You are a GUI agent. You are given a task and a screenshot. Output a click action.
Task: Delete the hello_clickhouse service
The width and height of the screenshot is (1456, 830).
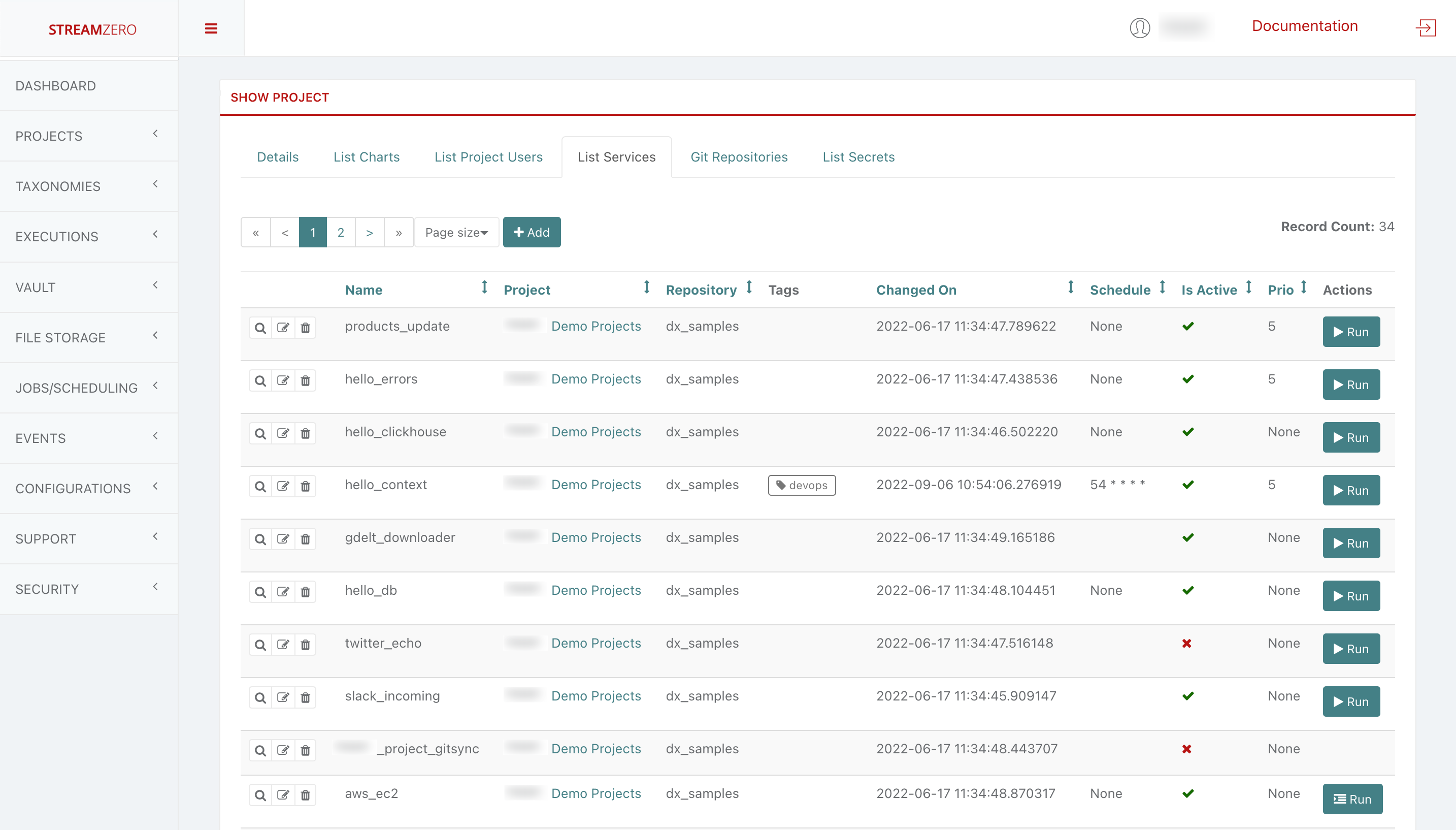pyautogui.click(x=305, y=433)
